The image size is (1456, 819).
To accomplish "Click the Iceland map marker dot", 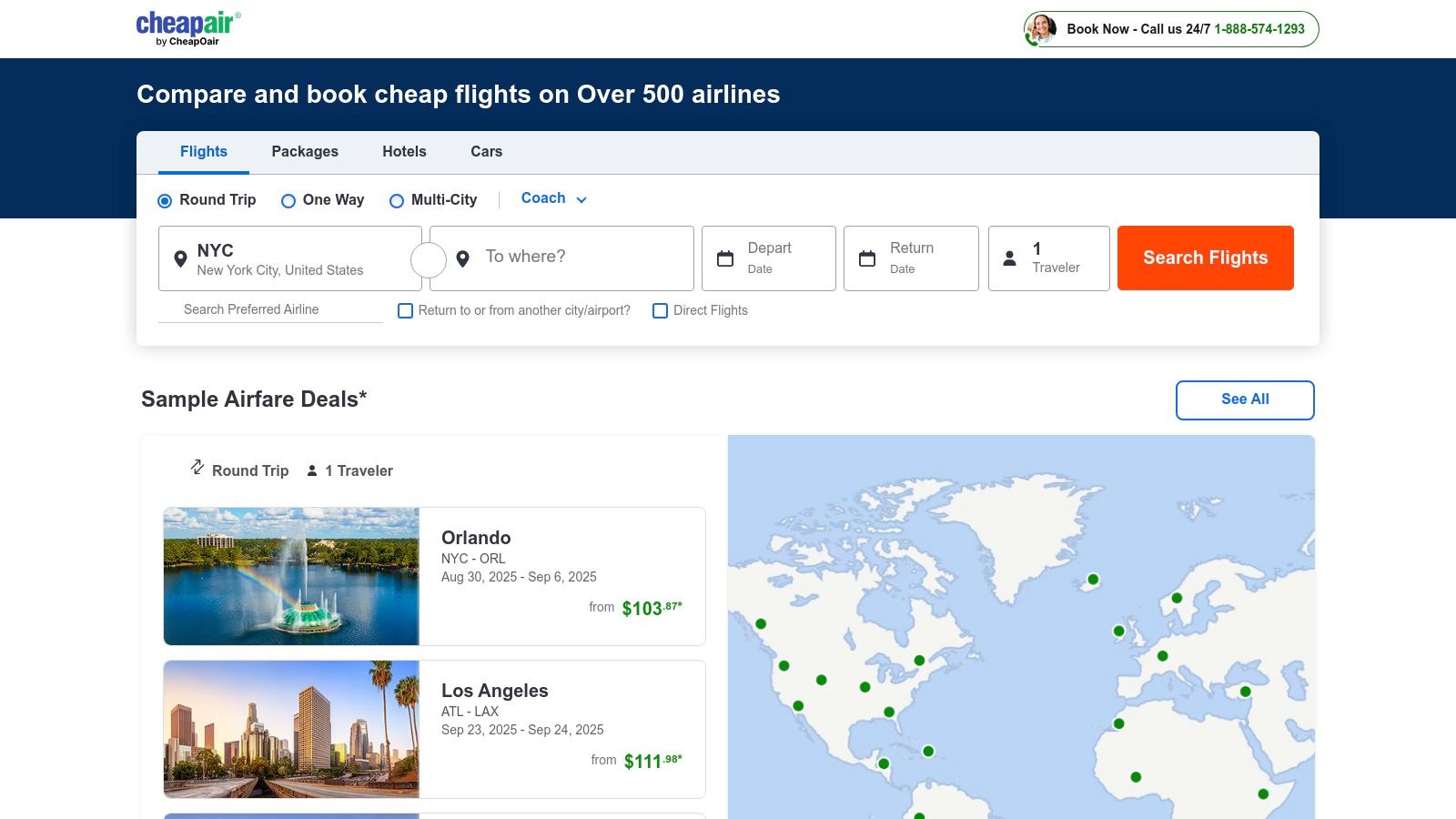I will coord(1093,580).
